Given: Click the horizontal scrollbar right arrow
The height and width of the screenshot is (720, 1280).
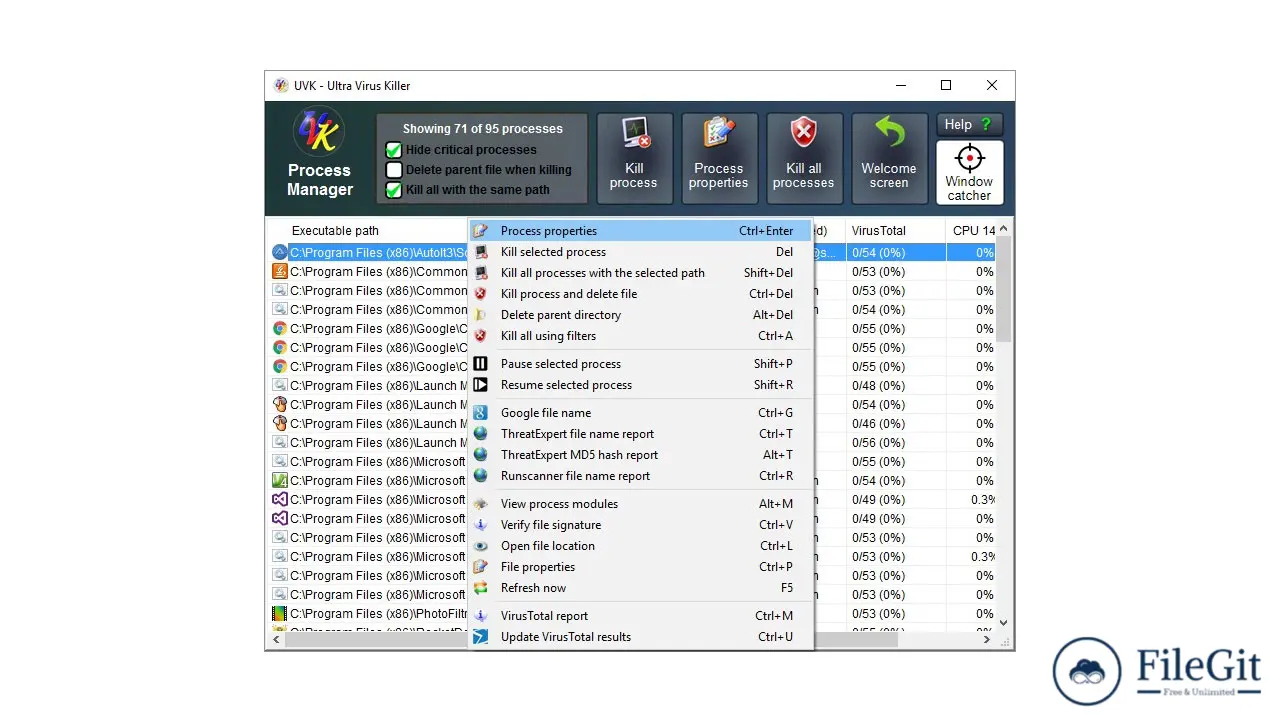Looking at the screenshot, I should point(989,640).
